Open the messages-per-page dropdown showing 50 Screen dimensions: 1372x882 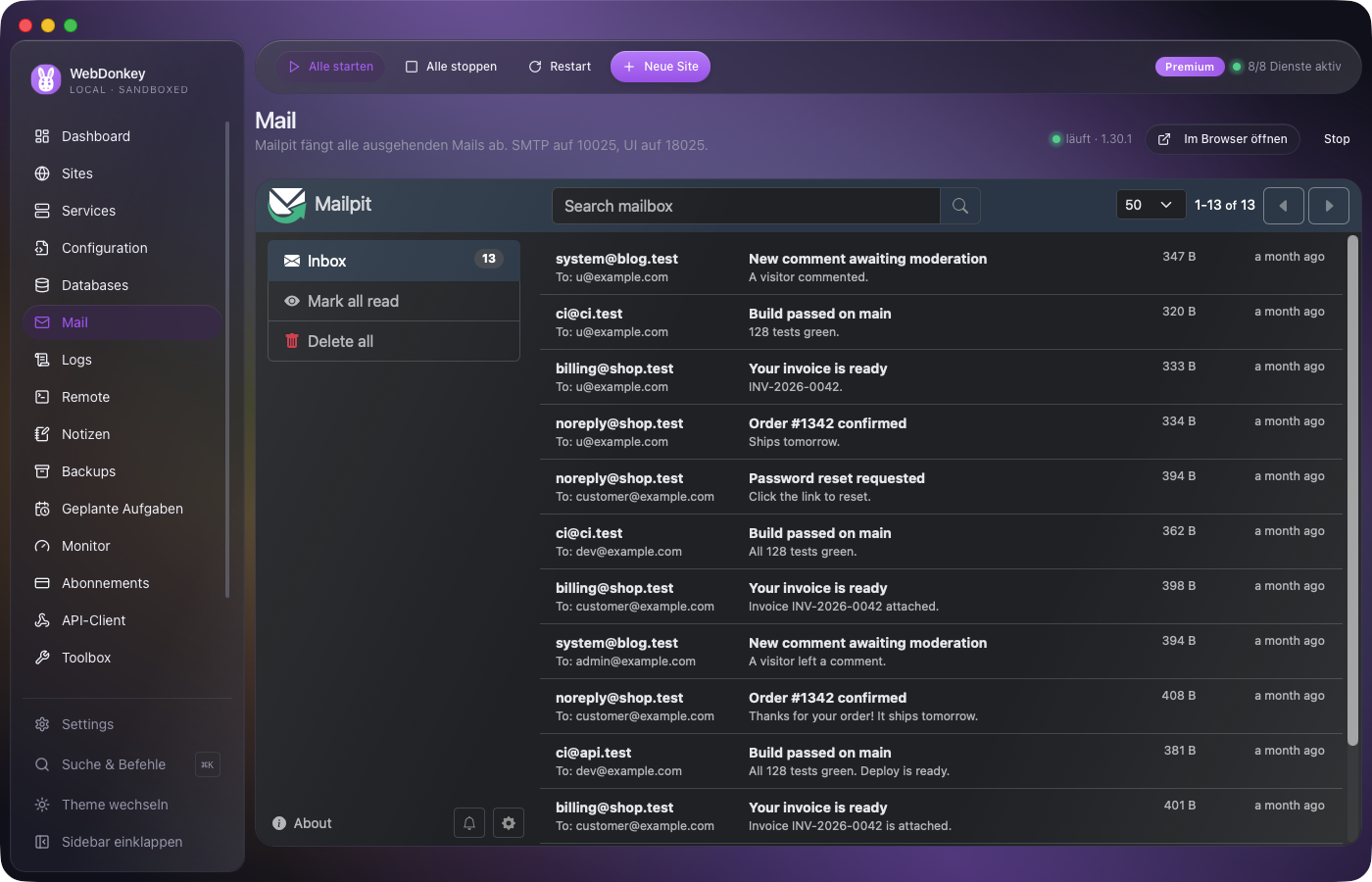1151,205
